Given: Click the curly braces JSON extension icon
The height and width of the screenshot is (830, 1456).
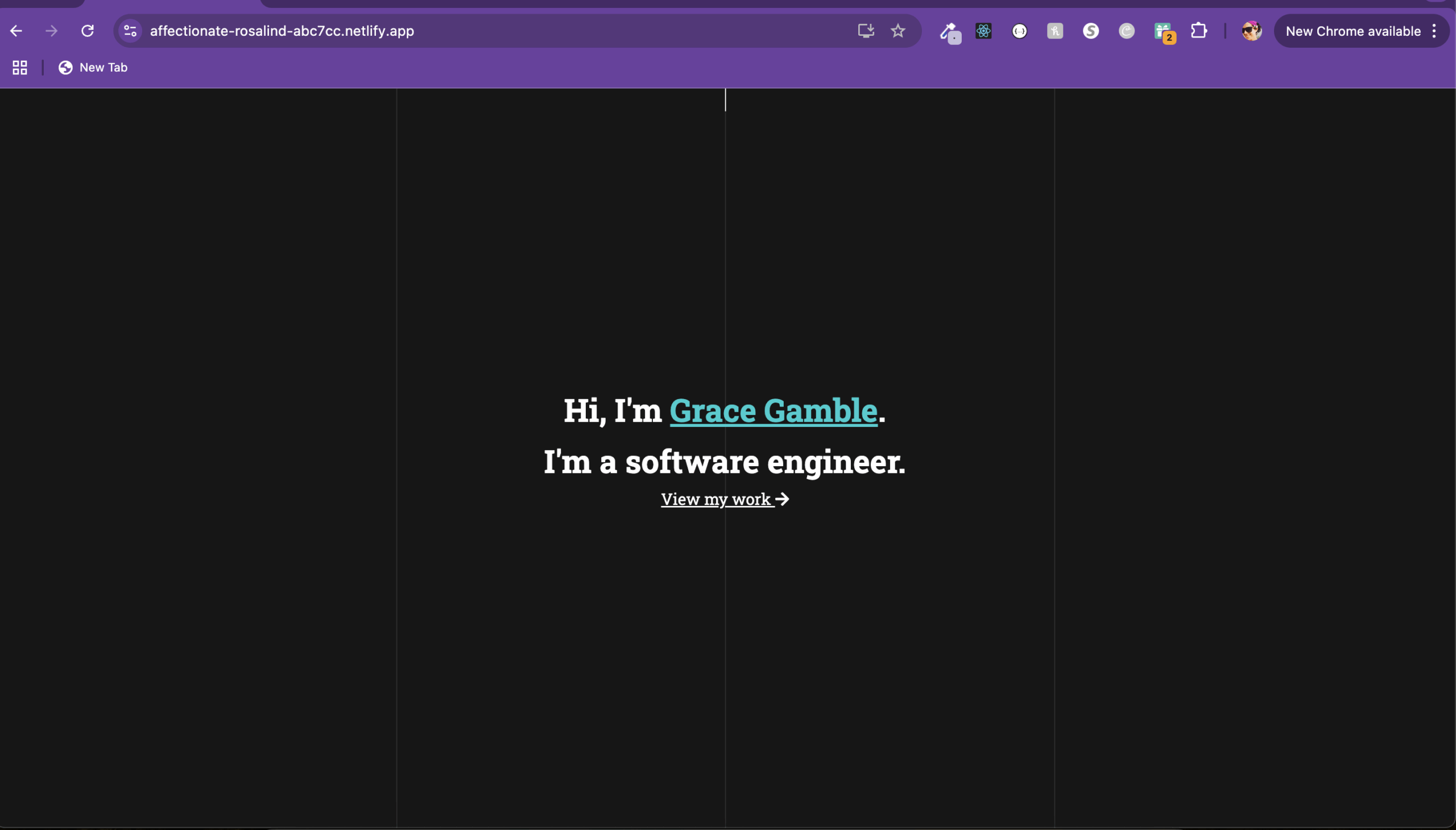Looking at the screenshot, I should [x=1020, y=31].
